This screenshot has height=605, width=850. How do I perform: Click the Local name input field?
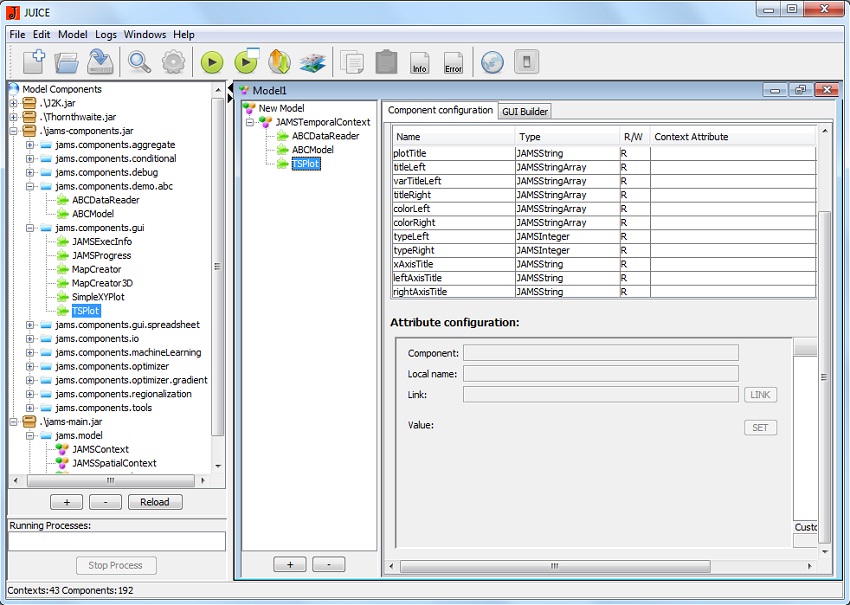(x=600, y=374)
